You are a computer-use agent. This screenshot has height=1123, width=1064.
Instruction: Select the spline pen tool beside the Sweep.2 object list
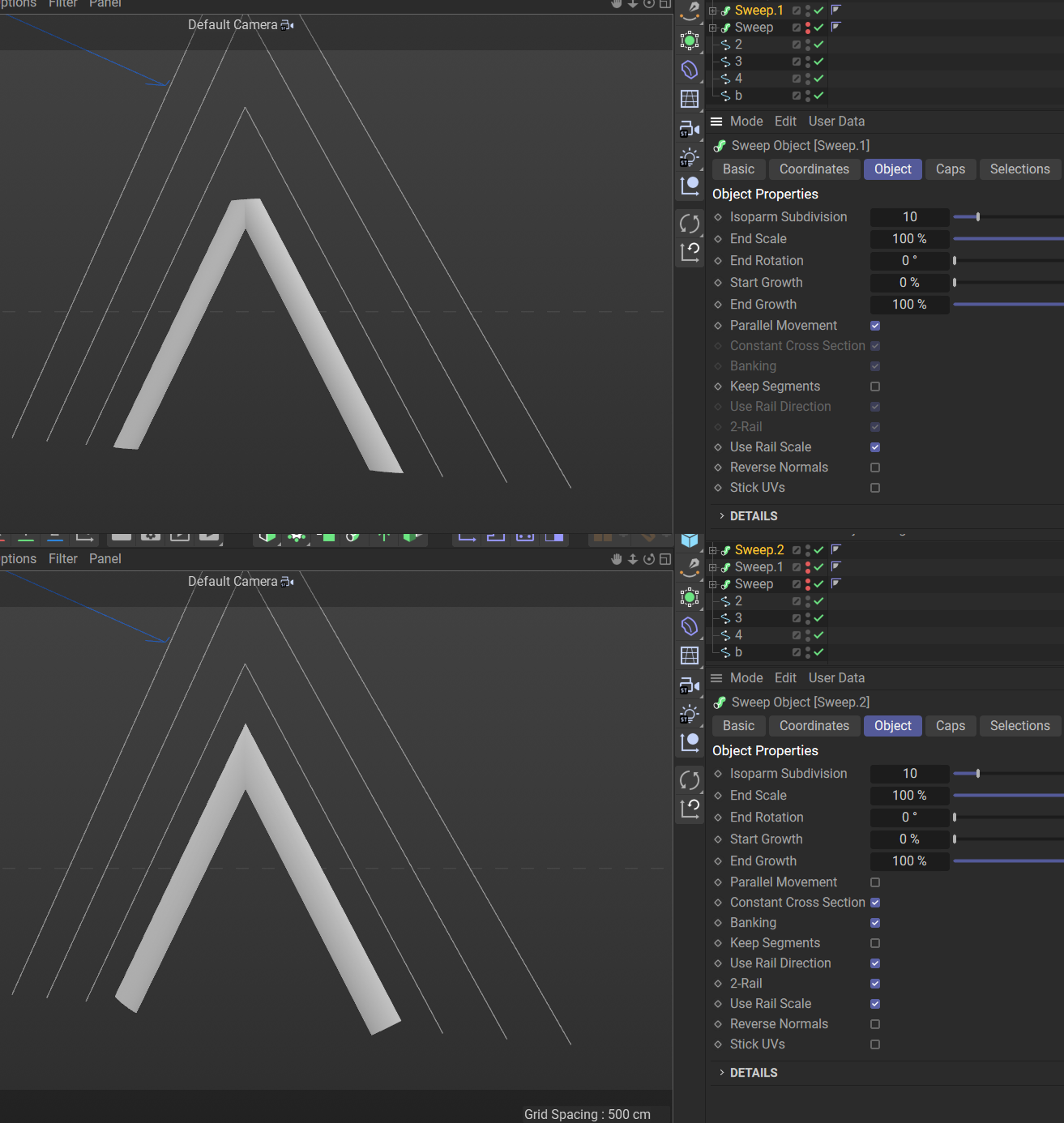coord(690,567)
